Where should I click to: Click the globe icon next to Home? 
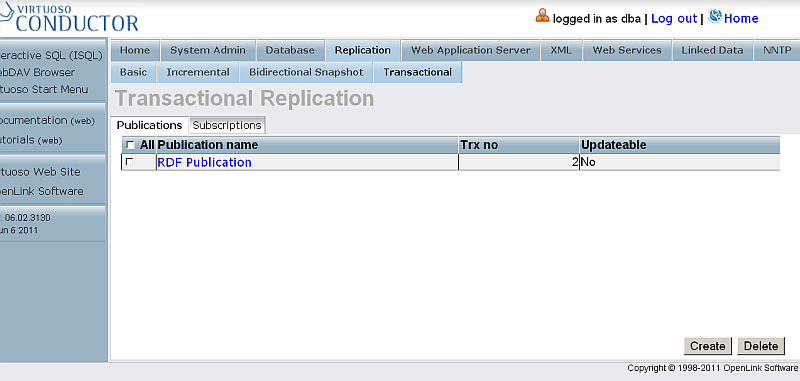click(x=715, y=17)
